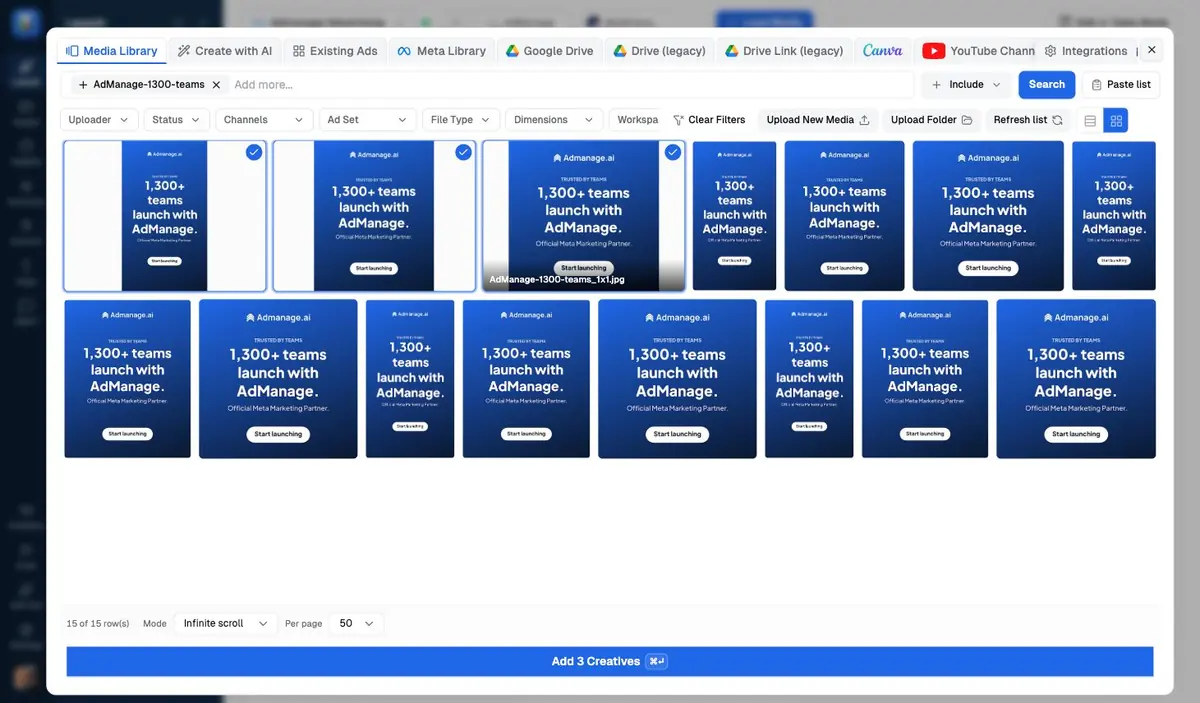
Task: Click the plus icon on the AdManage-1300-teams chip
Action: click(83, 85)
